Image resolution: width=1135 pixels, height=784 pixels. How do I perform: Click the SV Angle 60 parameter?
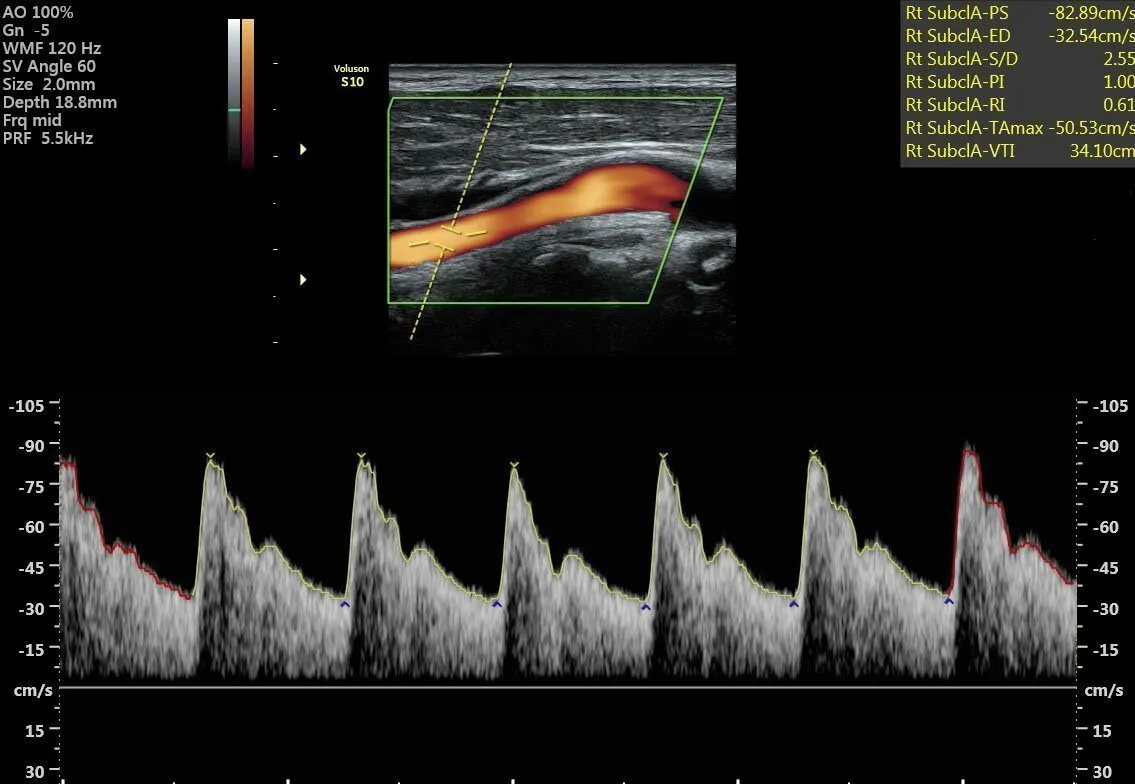tap(50, 66)
